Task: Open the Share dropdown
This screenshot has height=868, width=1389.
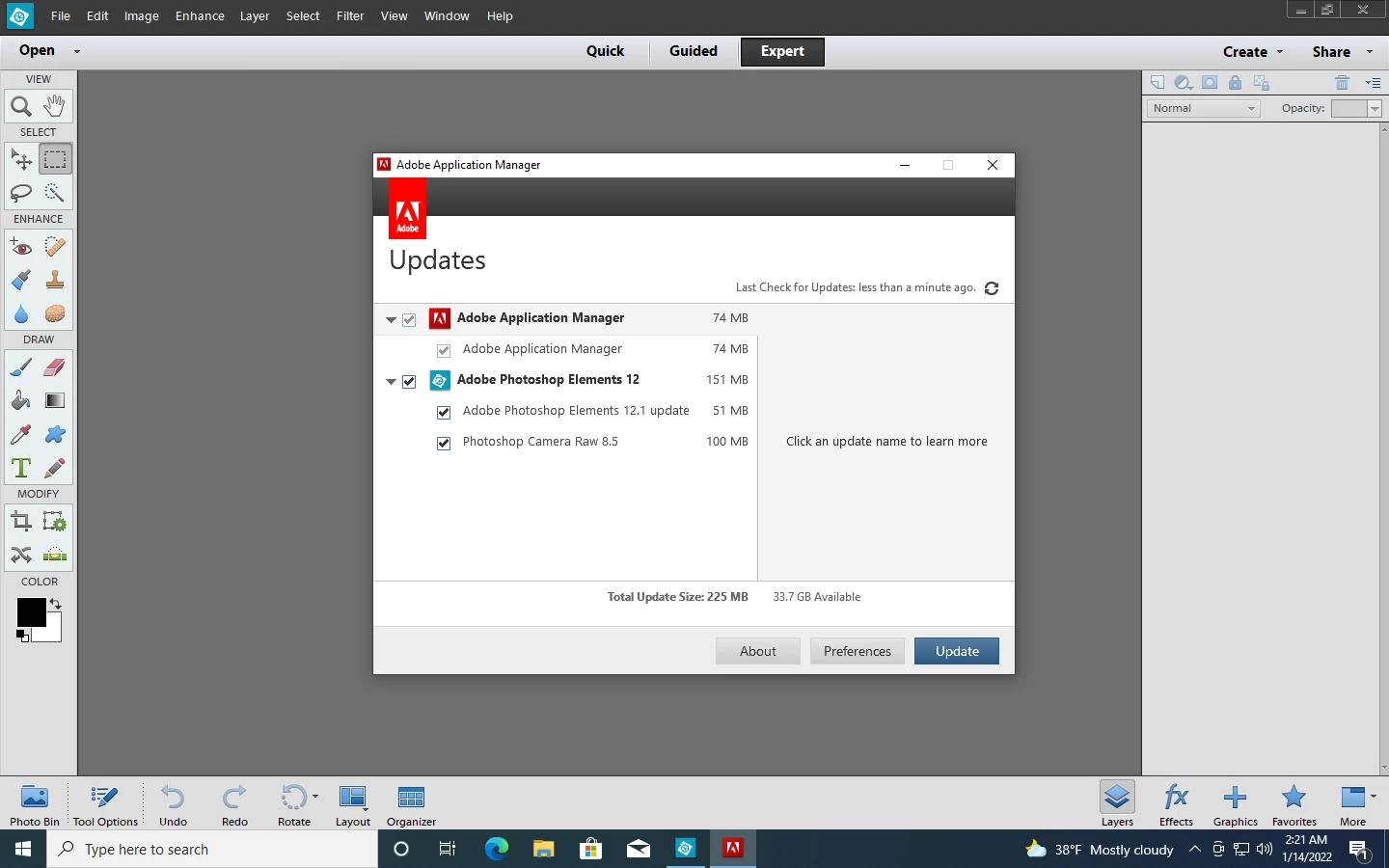Action: click(1342, 52)
